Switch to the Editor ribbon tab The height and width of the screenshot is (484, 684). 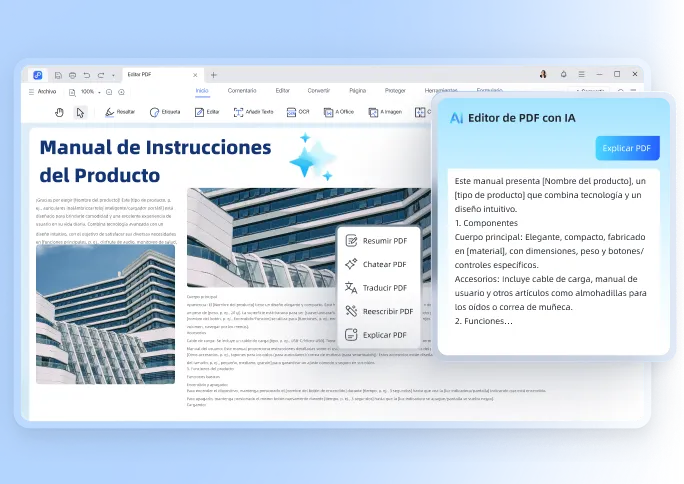pyautogui.click(x=283, y=90)
